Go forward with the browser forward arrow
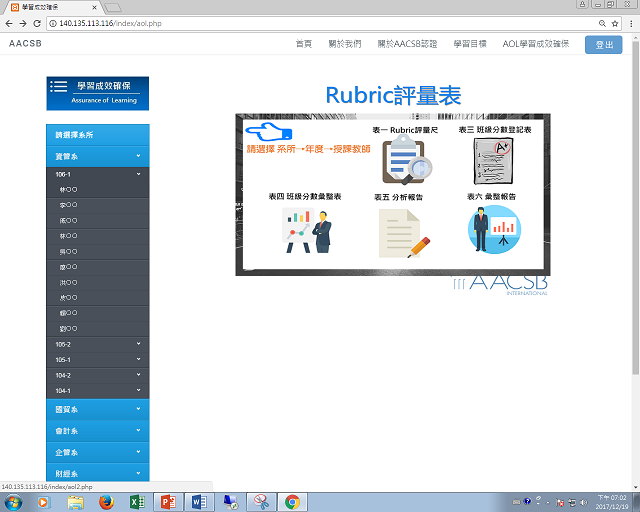Screen dimensions: 640x512 pos(23,24)
